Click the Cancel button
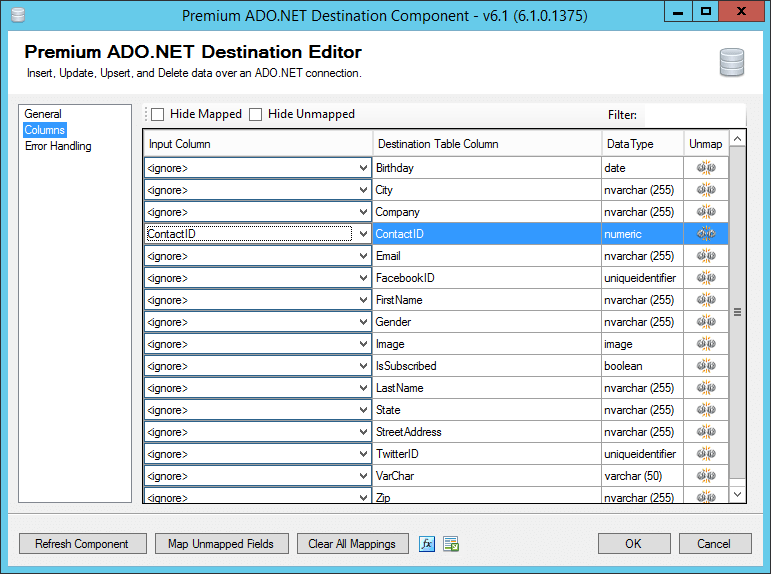The height and width of the screenshot is (574, 771). tap(714, 544)
